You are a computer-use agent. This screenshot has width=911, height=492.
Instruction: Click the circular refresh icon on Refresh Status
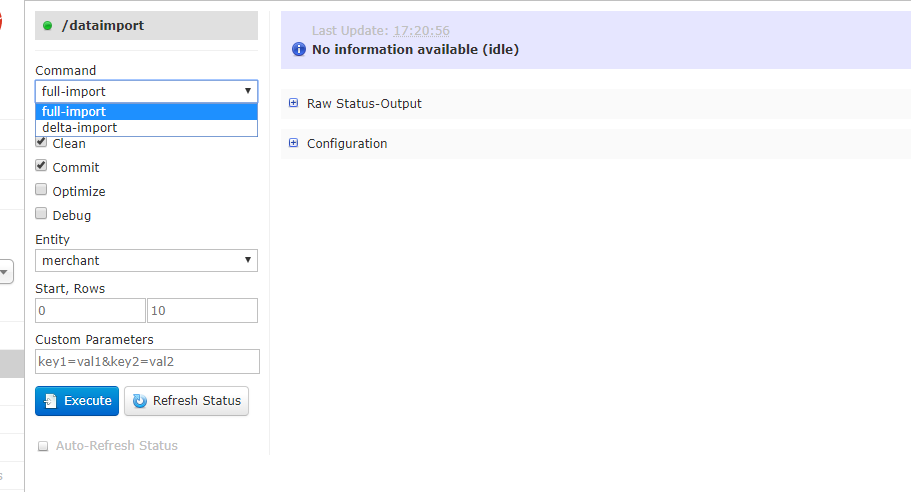coord(139,401)
